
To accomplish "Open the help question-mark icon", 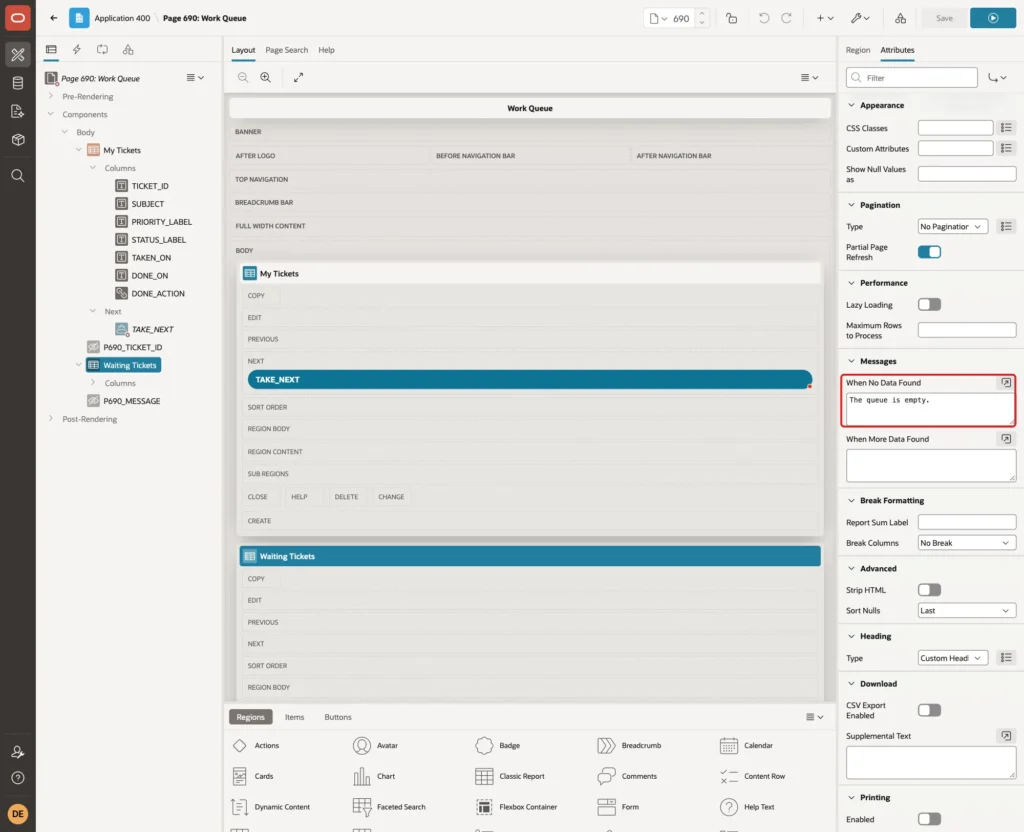I will tap(18, 778).
